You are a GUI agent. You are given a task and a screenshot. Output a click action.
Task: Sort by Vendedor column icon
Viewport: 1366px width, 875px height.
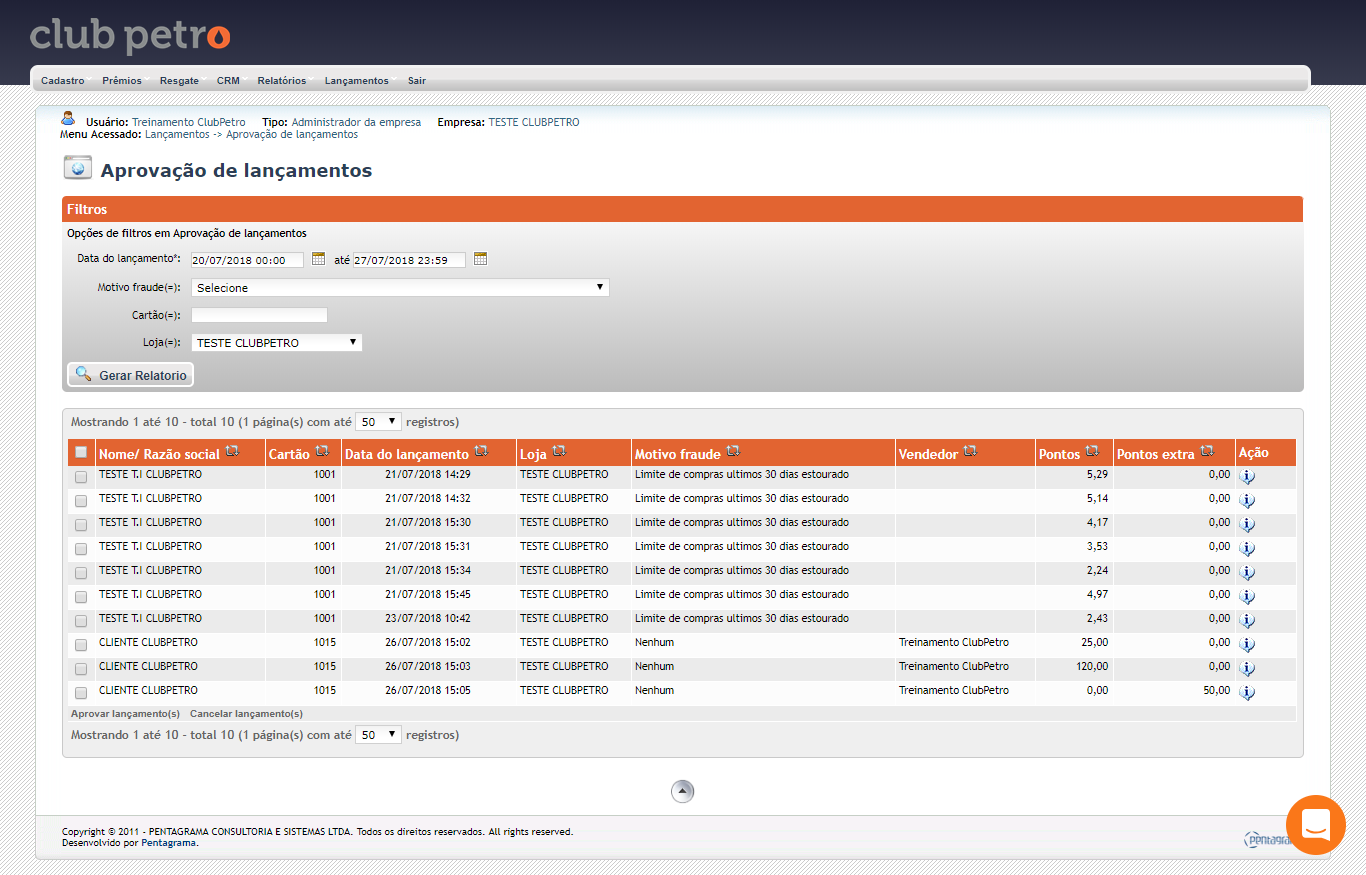pyautogui.click(x=971, y=452)
